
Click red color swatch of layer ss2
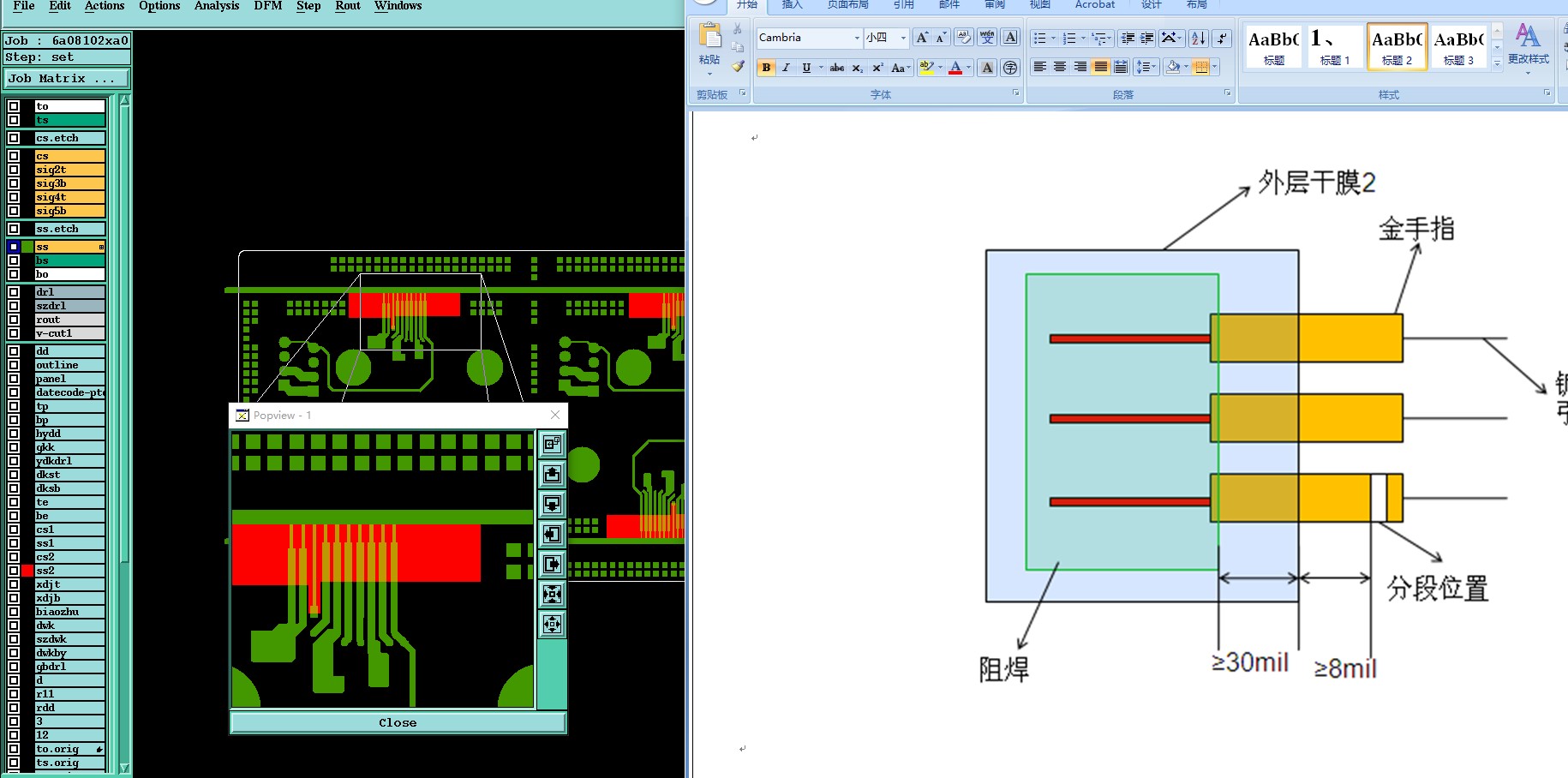pyautogui.click(x=27, y=571)
